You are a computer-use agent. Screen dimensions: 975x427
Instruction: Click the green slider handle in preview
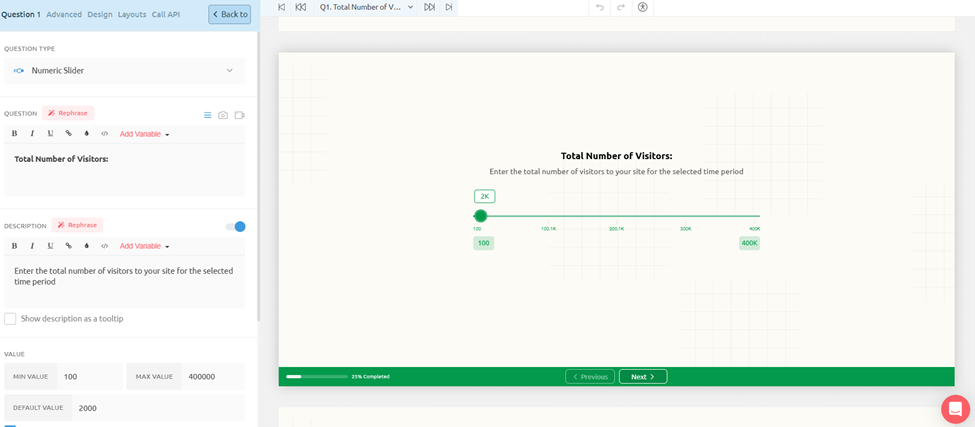(x=481, y=216)
